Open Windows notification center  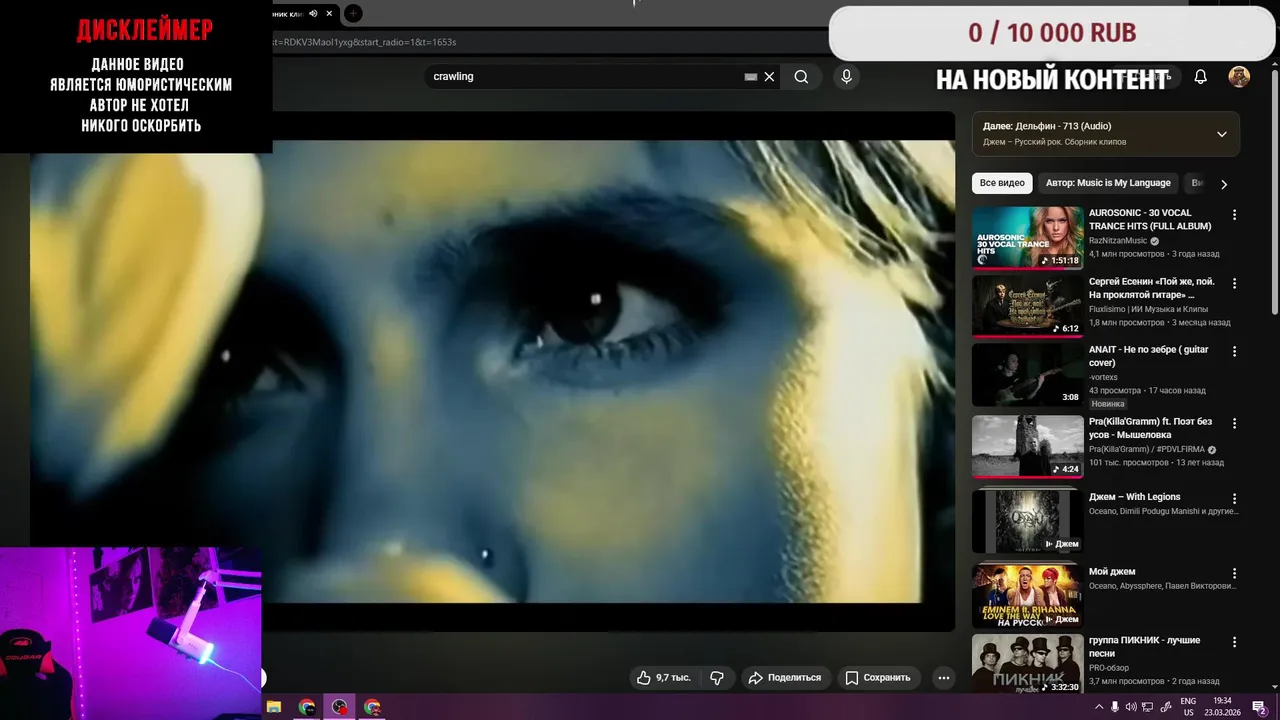pyautogui.click(x=1259, y=707)
